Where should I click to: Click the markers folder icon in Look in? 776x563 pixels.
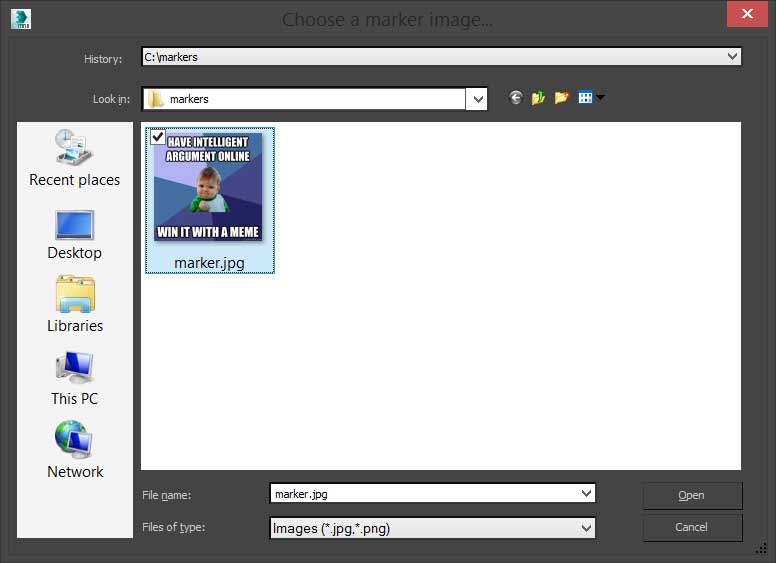coord(155,99)
